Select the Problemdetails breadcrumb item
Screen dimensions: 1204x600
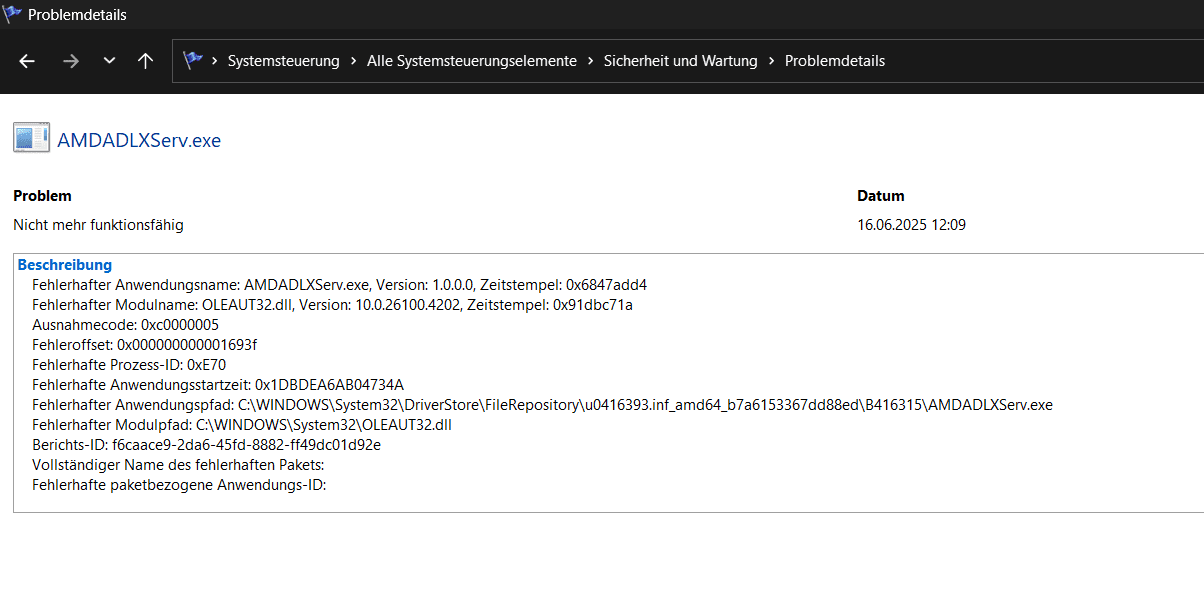[835, 61]
